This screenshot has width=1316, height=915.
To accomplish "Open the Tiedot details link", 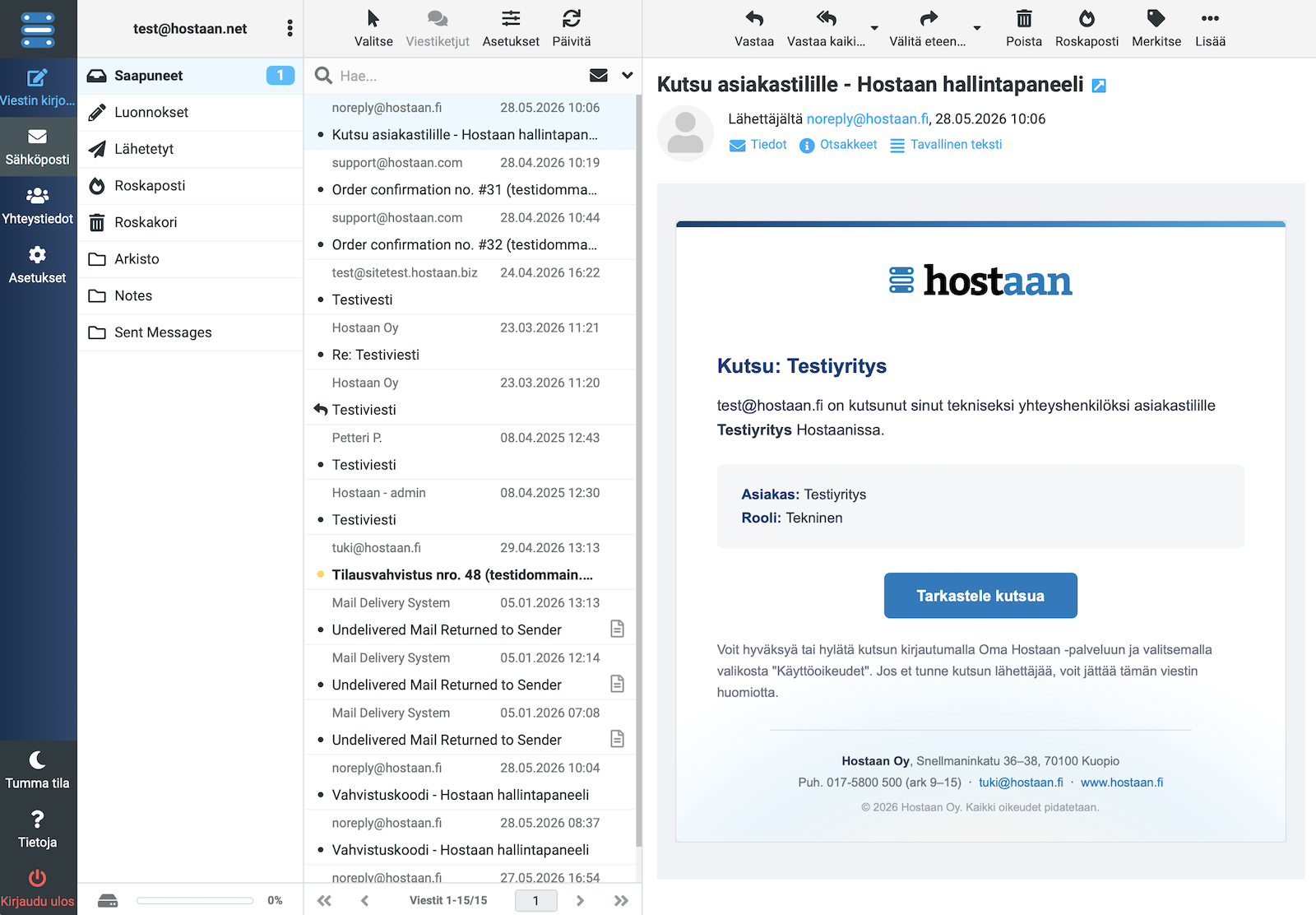I will point(758,145).
